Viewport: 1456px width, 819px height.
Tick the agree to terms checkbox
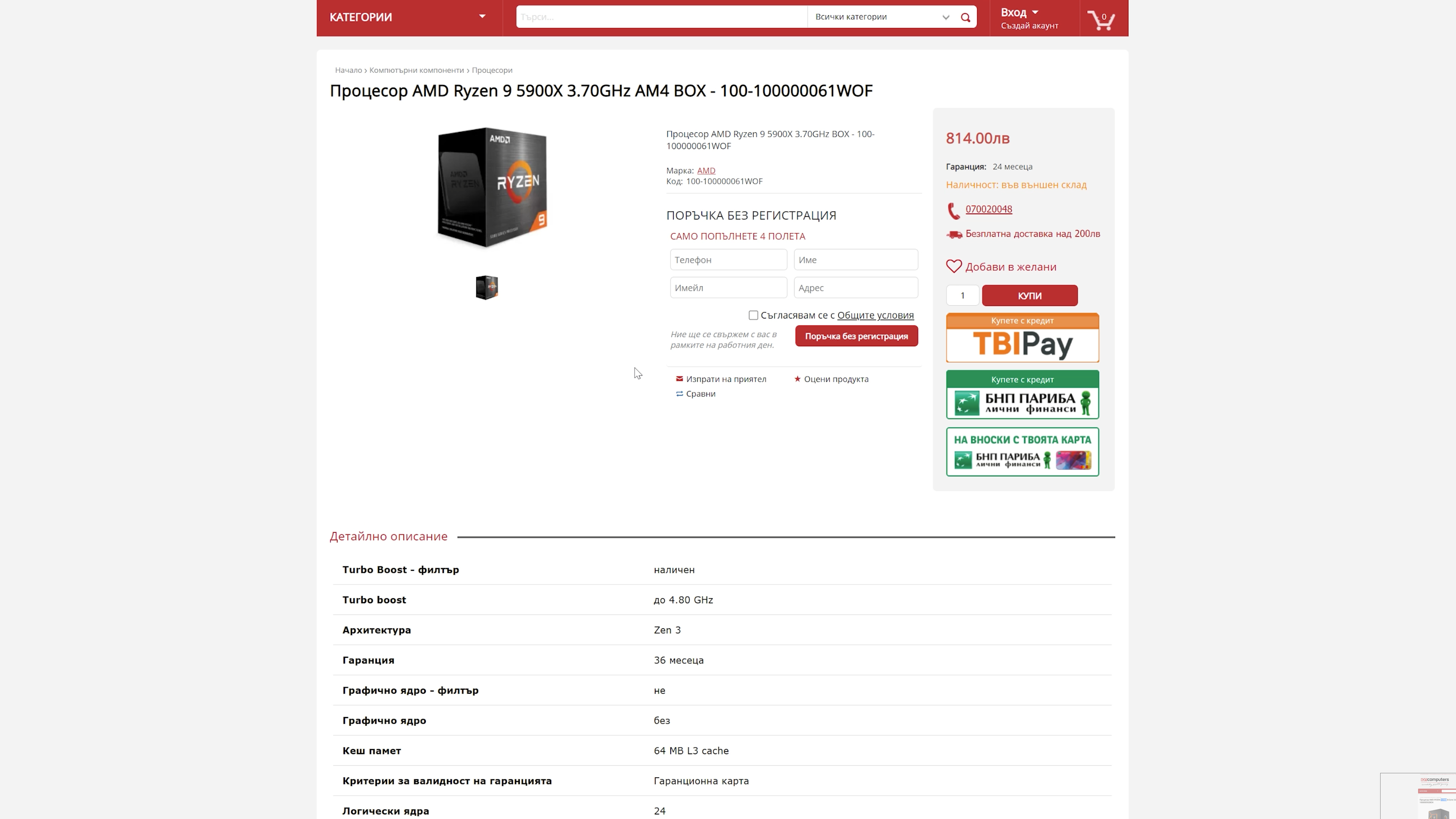click(x=753, y=316)
